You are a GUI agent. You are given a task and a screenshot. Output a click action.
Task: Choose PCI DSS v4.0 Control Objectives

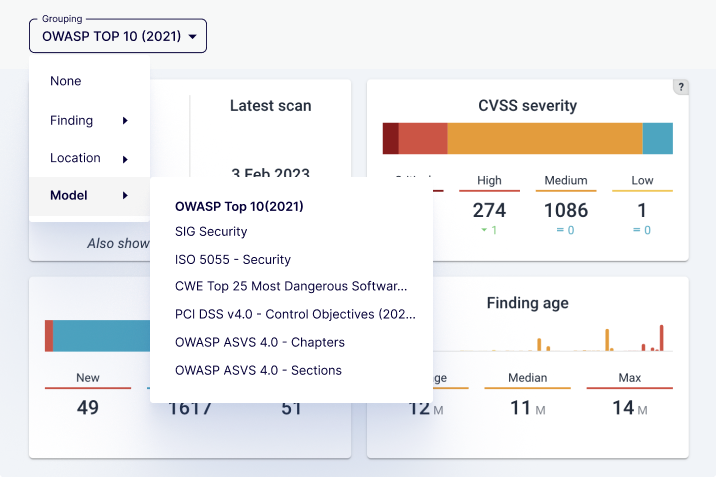click(295, 314)
